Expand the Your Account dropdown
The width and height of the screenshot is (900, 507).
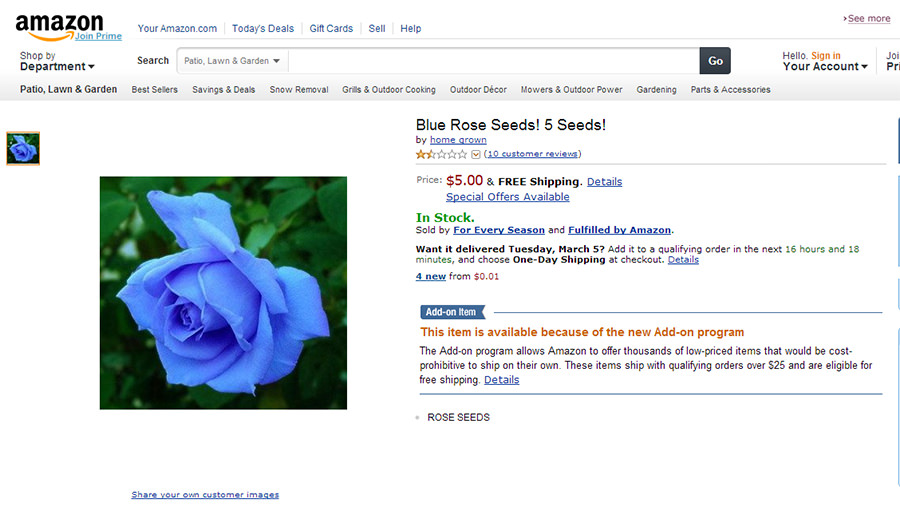(x=825, y=67)
